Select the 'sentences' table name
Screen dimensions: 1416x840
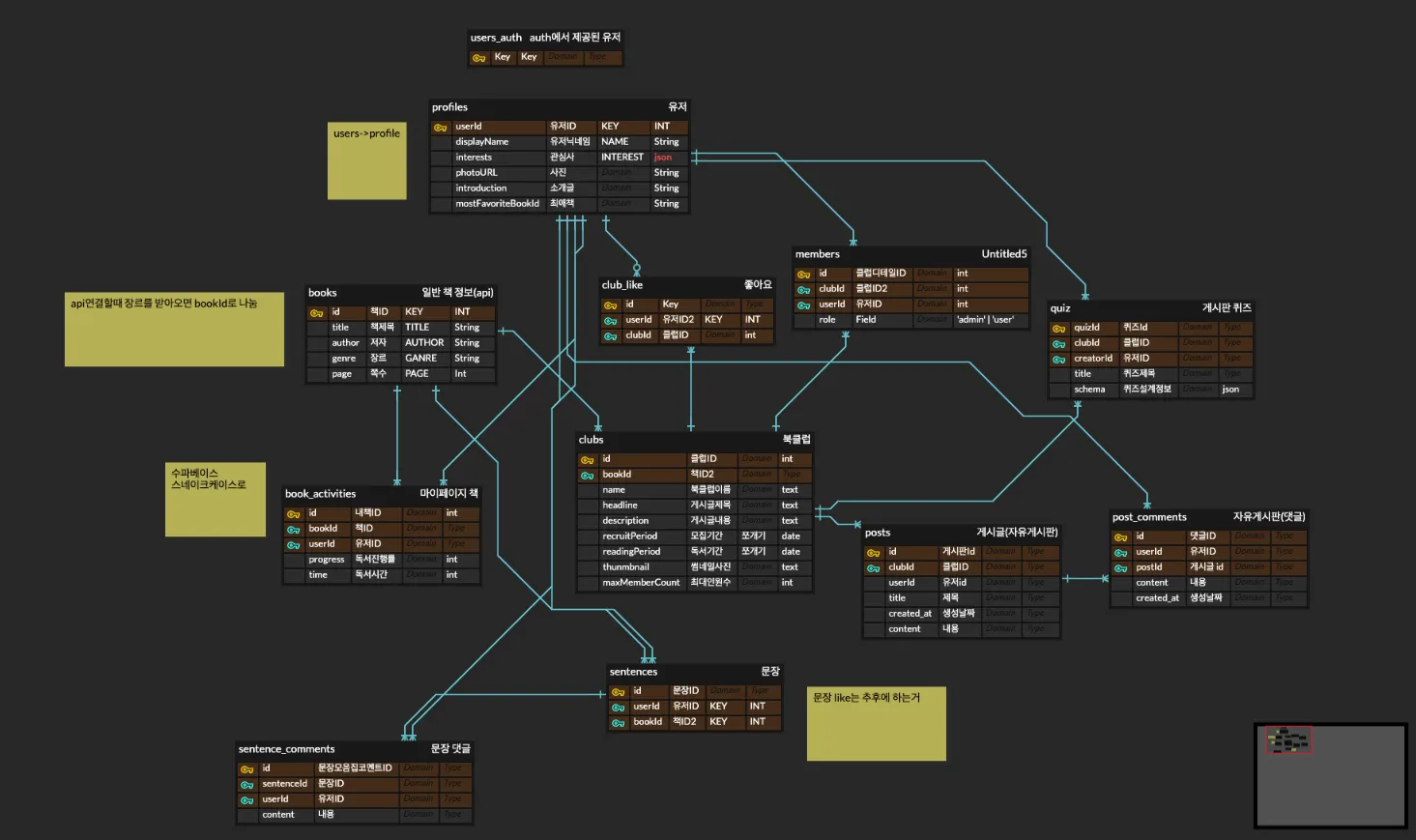pos(633,672)
